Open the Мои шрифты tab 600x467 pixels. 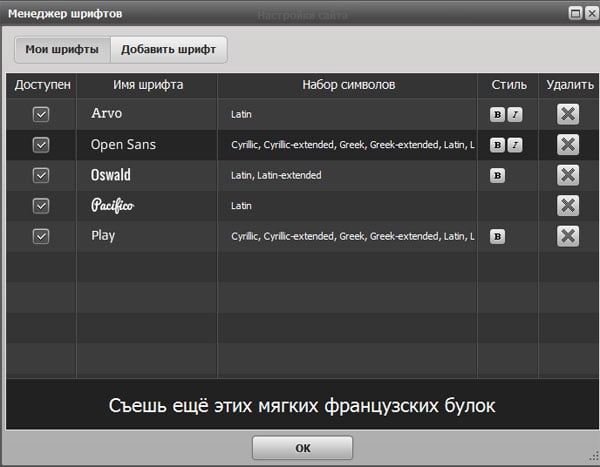pos(62,49)
